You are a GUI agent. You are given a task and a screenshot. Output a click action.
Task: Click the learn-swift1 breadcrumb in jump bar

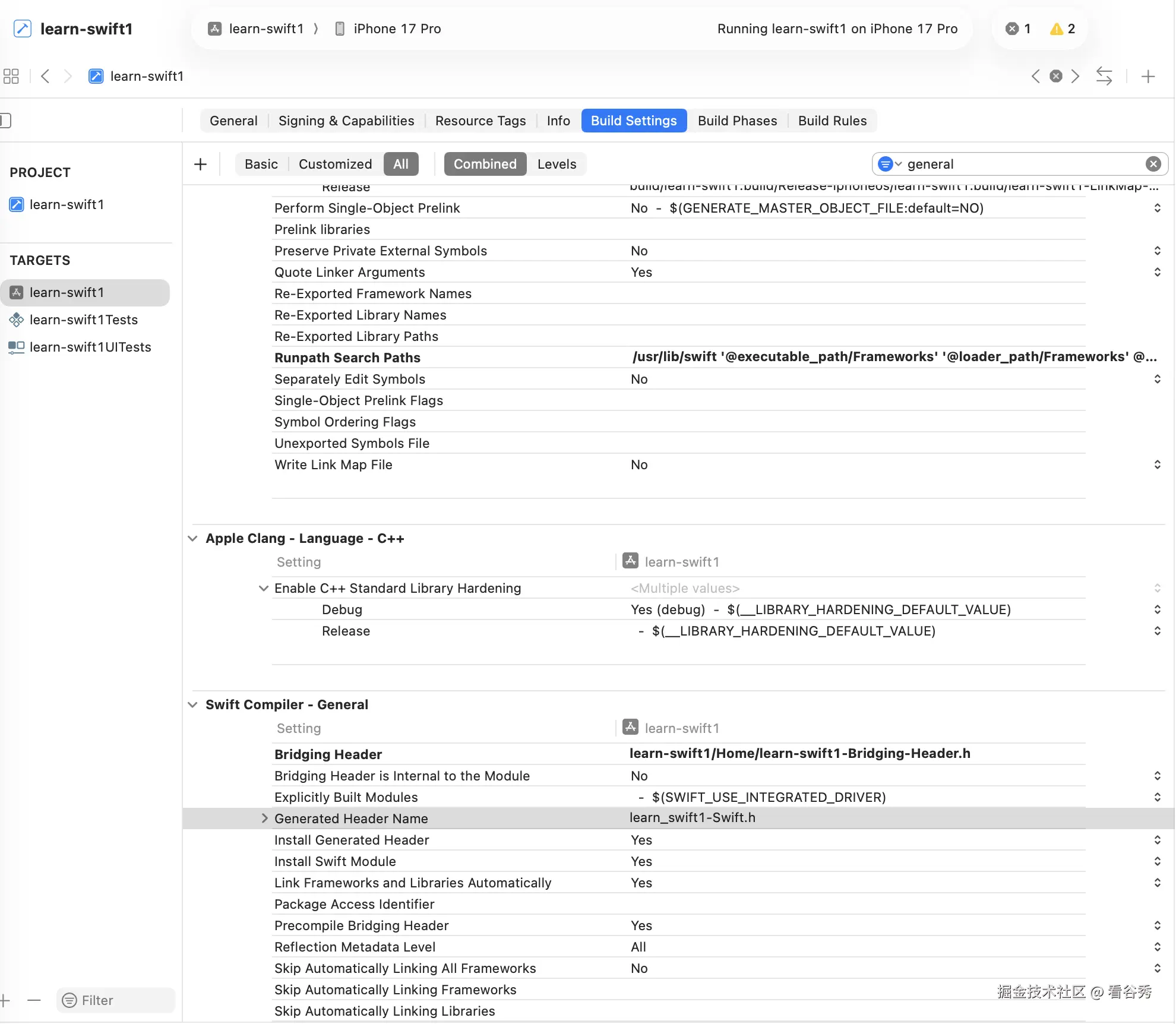136,76
